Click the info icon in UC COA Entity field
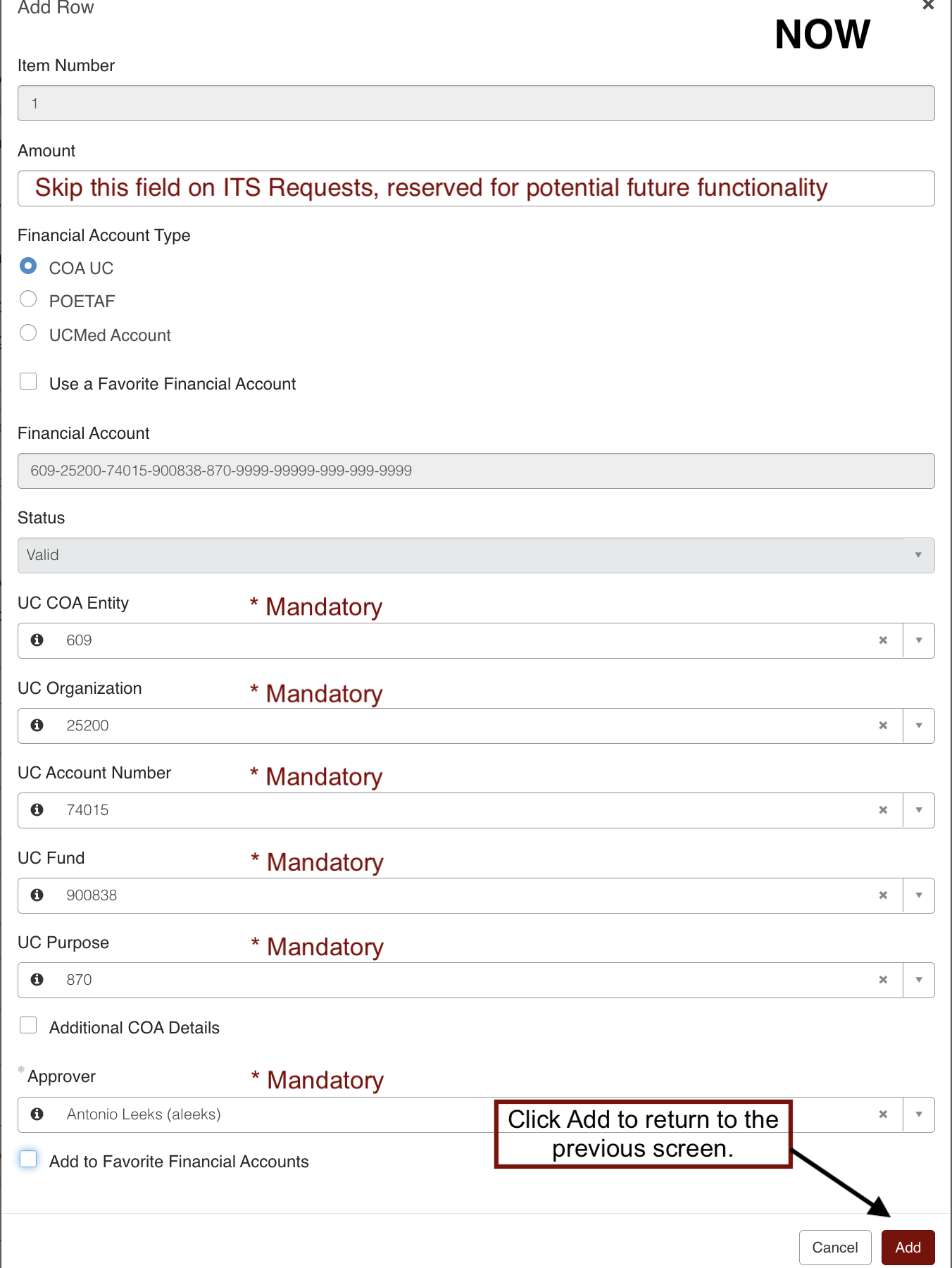 click(37, 640)
